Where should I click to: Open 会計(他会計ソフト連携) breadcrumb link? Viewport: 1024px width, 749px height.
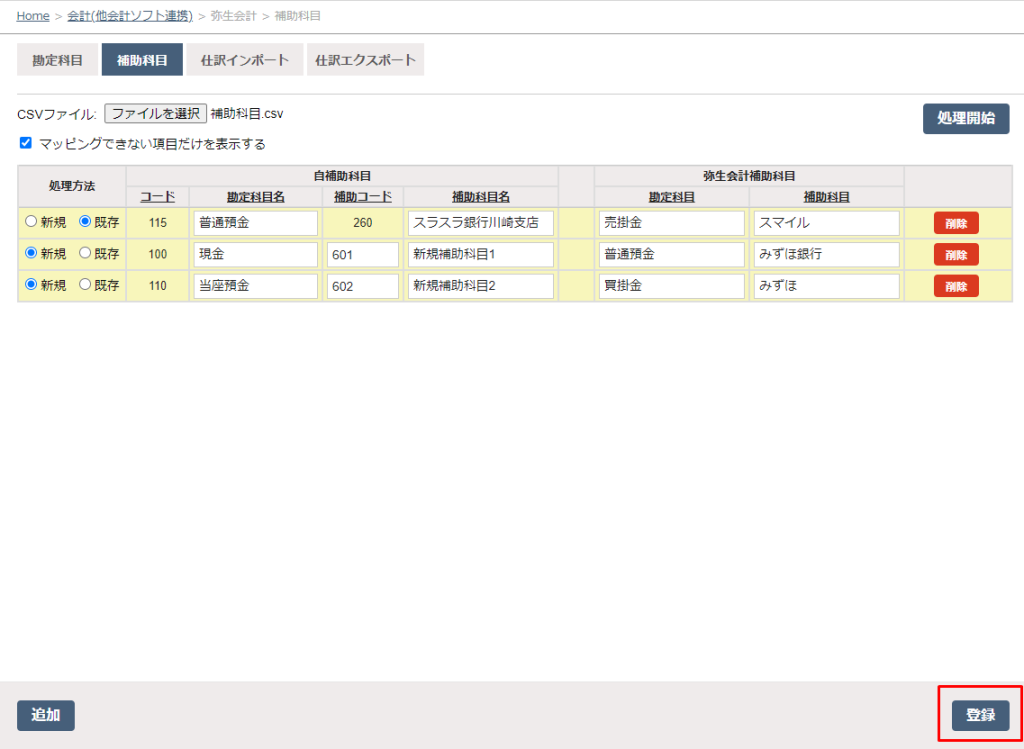(130, 16)
